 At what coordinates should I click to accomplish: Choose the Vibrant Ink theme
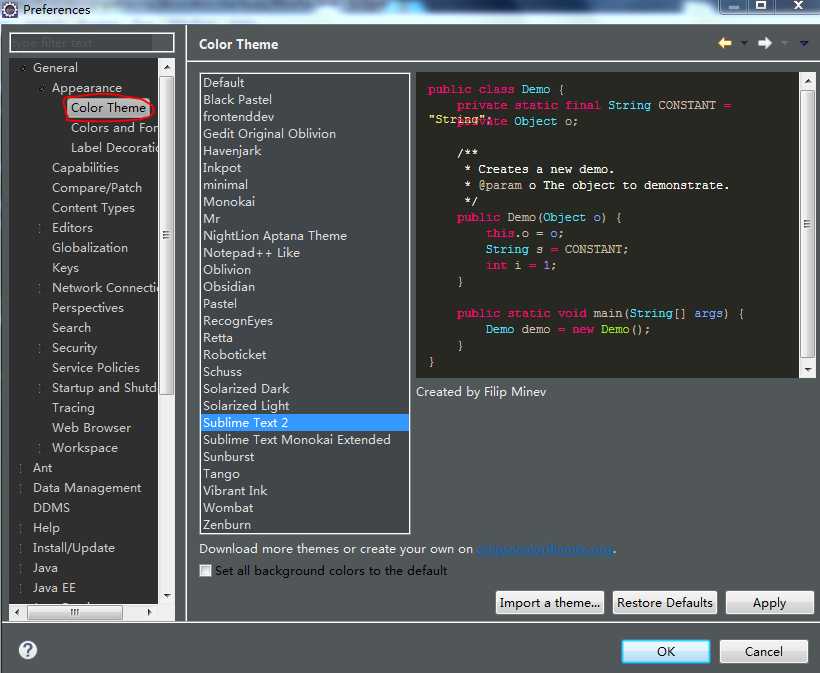point(305,491)
